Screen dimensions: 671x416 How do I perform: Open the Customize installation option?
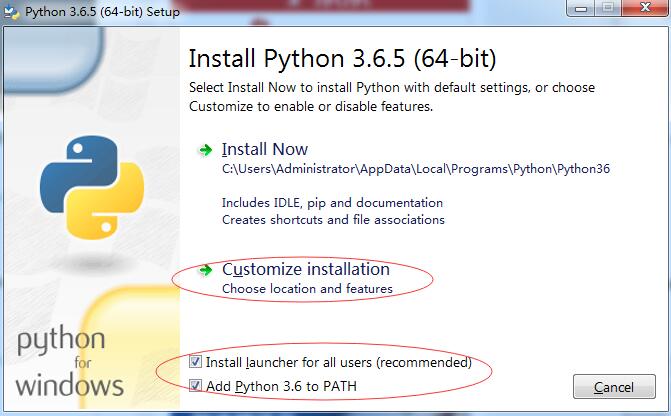coord(305,270)
